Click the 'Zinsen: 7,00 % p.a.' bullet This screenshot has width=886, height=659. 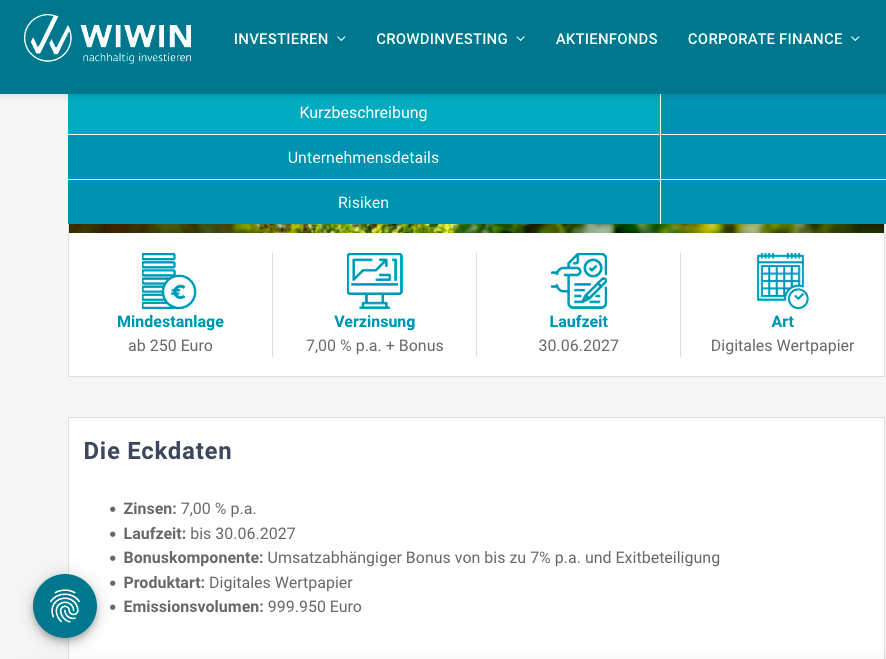coord(190,509)
